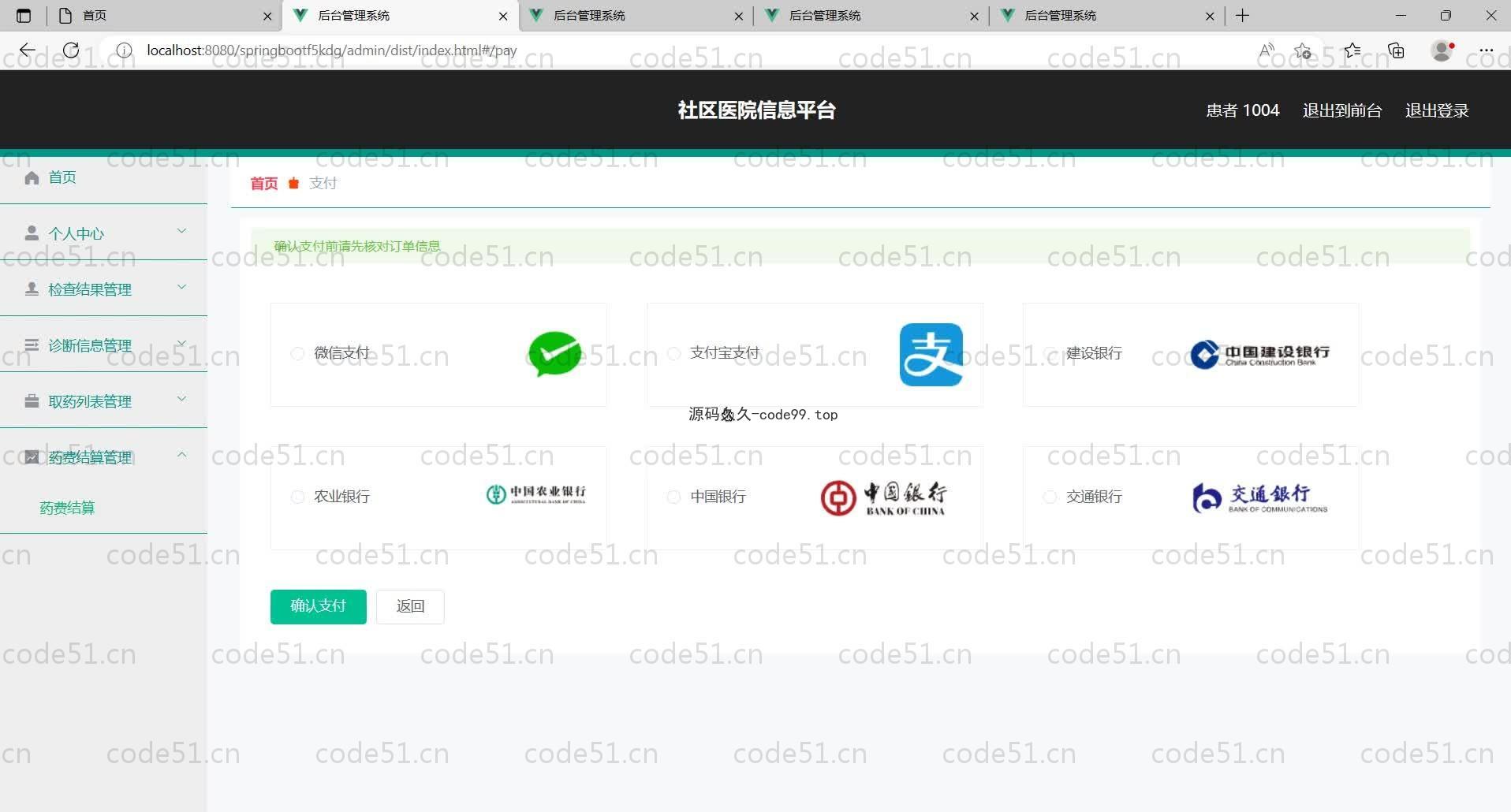Click the 患者 1004 user label

point(1243,110)
